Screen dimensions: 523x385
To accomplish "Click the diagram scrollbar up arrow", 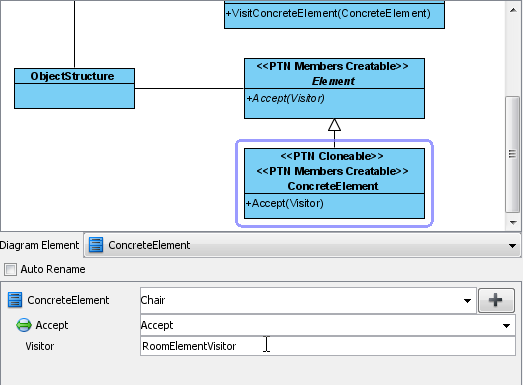I will point(513,10).
